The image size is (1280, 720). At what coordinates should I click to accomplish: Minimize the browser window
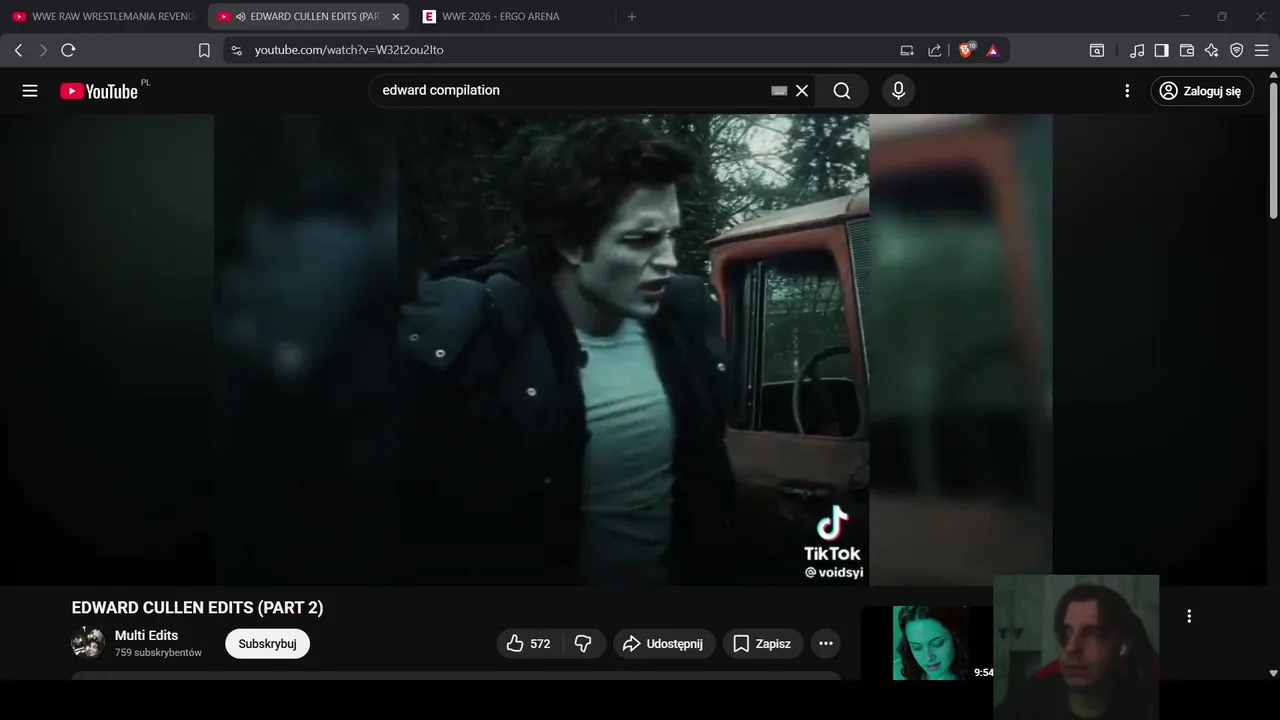(x=1185, y=16)
